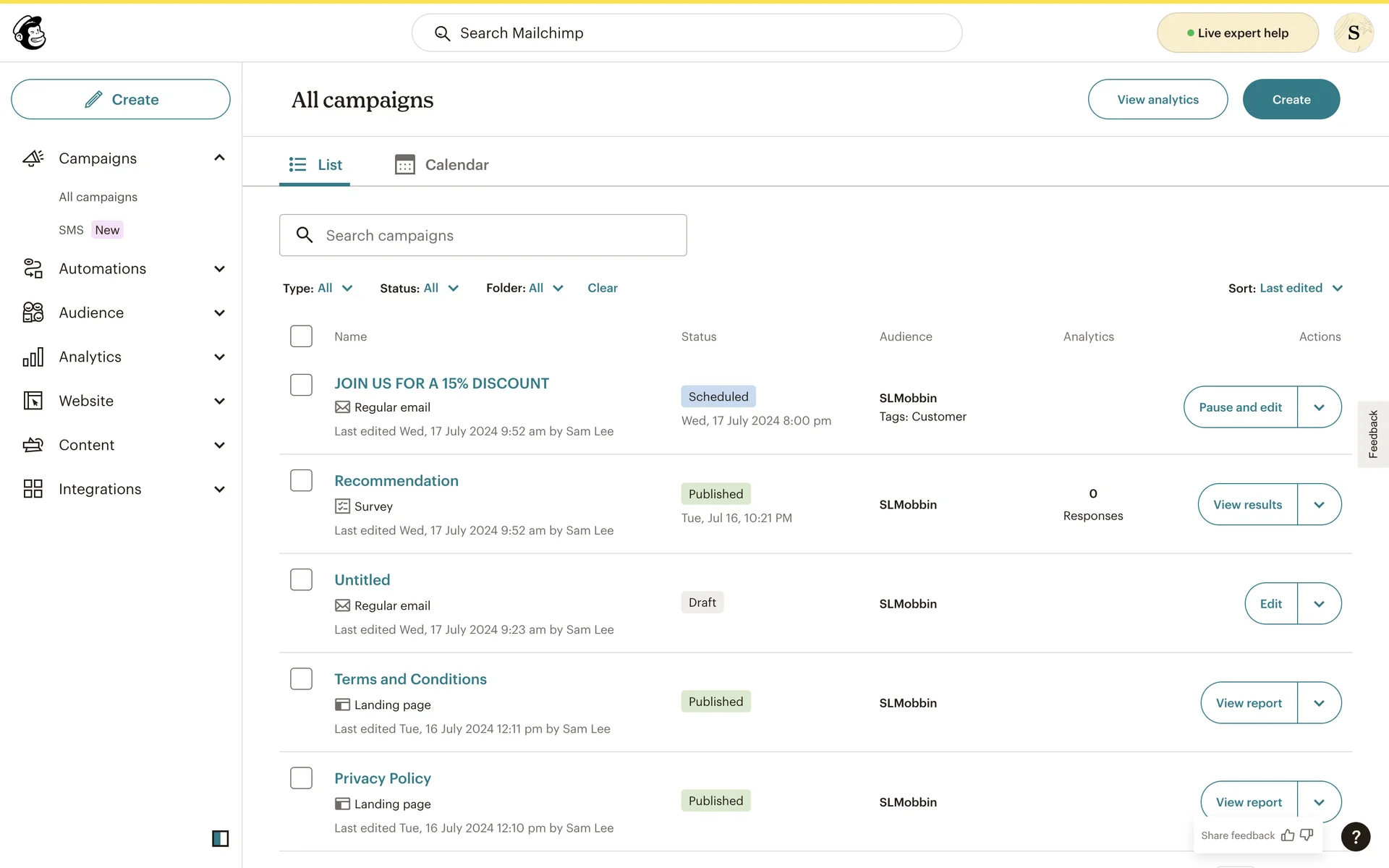Expand options next to Pause and edit
This screenshot has height=868, width=1389.
coord(1319,407)
